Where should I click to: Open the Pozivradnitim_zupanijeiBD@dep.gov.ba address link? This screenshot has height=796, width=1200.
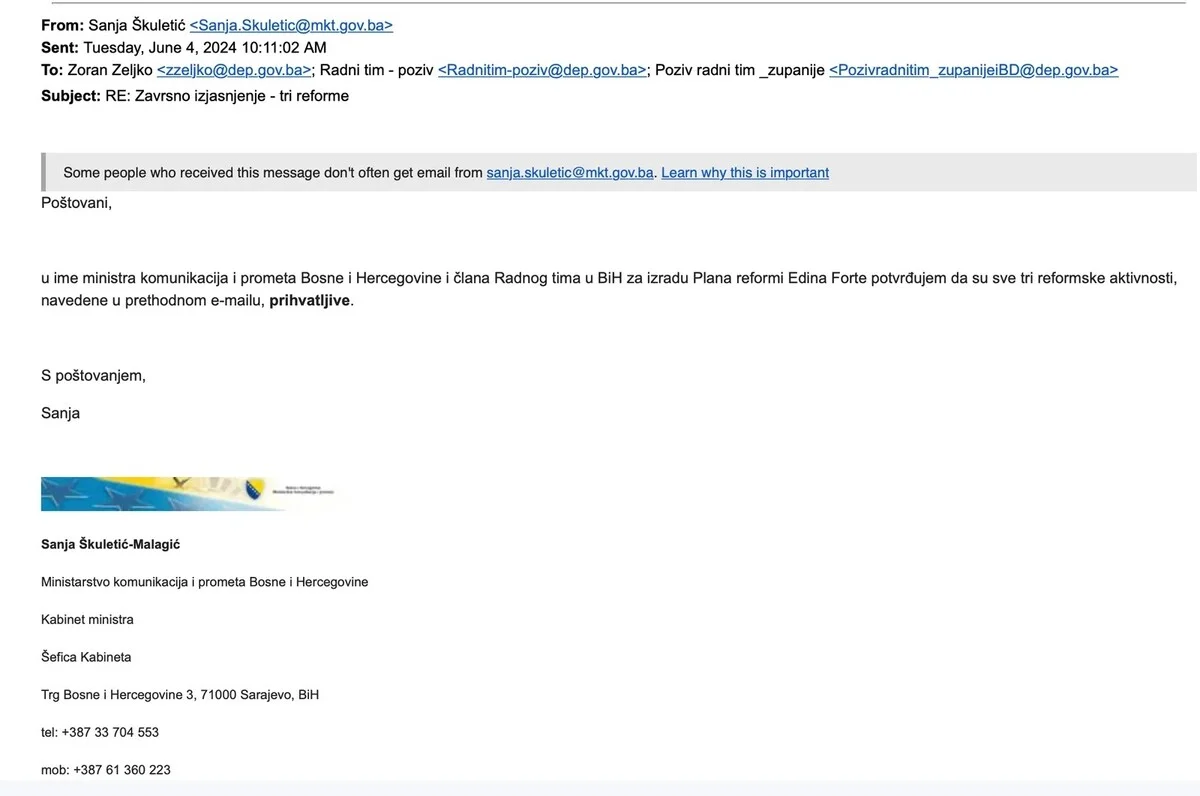point(973,70)
